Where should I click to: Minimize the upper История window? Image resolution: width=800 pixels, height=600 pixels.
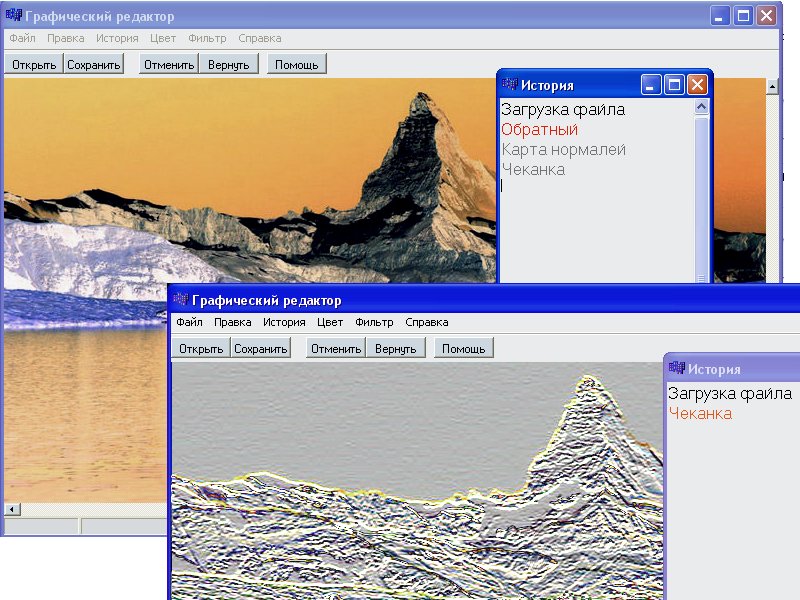point(651,85)
